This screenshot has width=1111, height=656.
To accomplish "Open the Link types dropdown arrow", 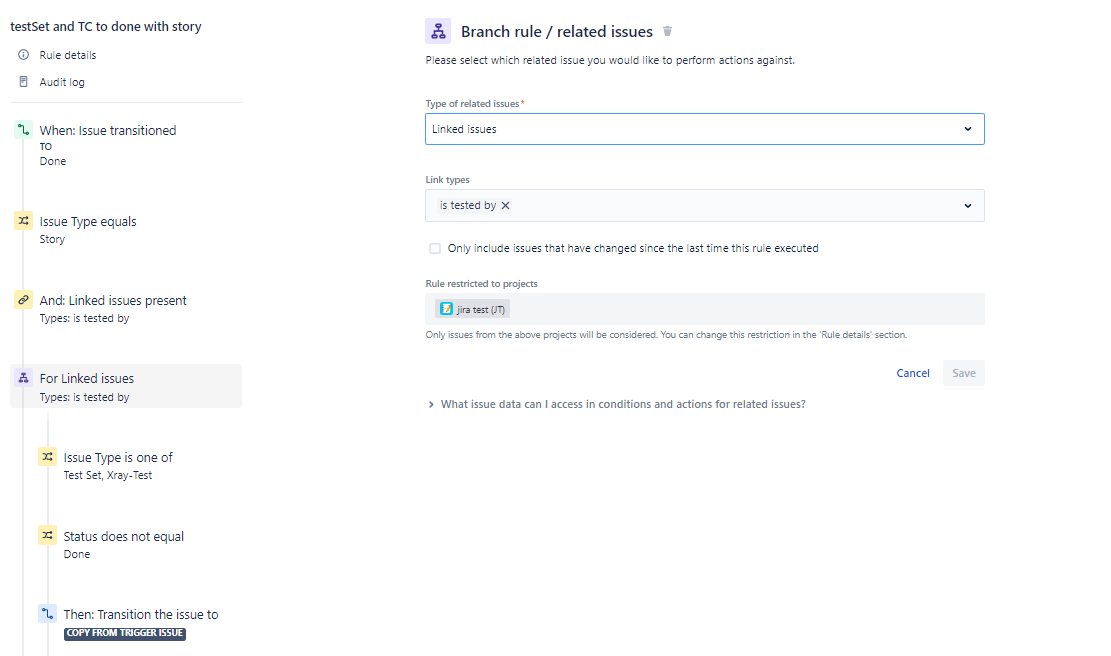I will (x=968, y=205).
